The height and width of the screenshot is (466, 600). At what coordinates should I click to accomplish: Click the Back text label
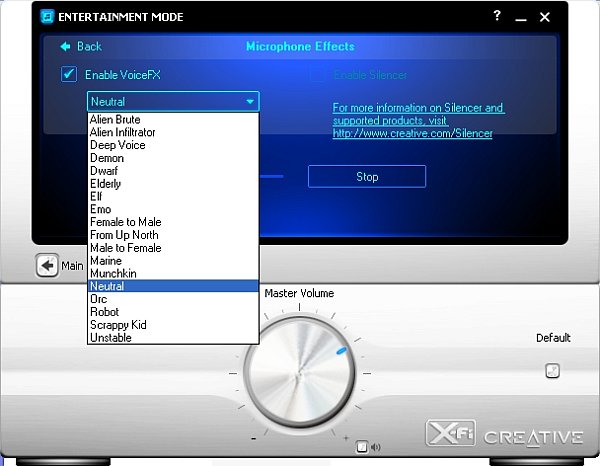tap(90, 46)
